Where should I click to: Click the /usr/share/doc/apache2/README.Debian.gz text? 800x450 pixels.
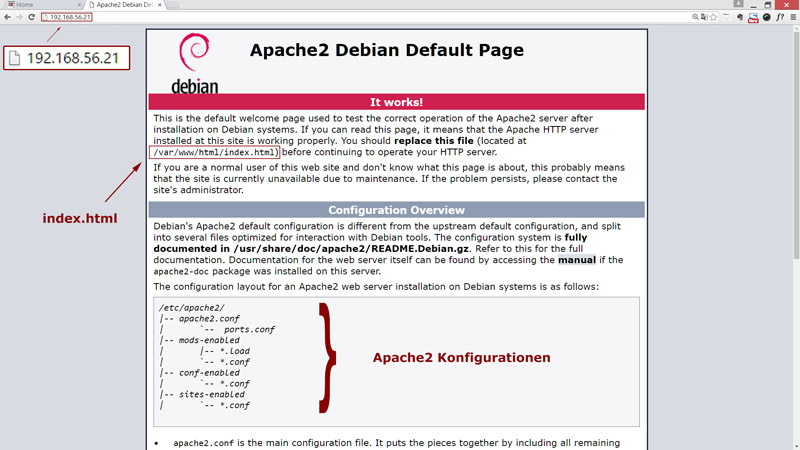pyautogui.click(x=351, y=248)
